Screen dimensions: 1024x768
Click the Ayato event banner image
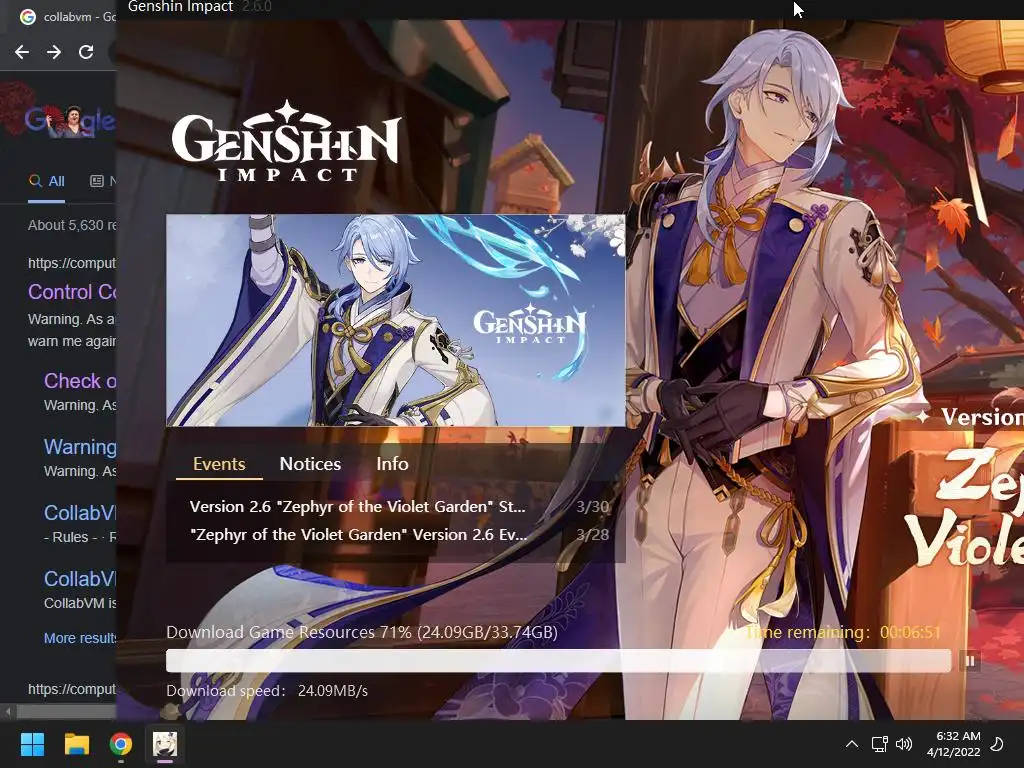[x=396, y=320]
